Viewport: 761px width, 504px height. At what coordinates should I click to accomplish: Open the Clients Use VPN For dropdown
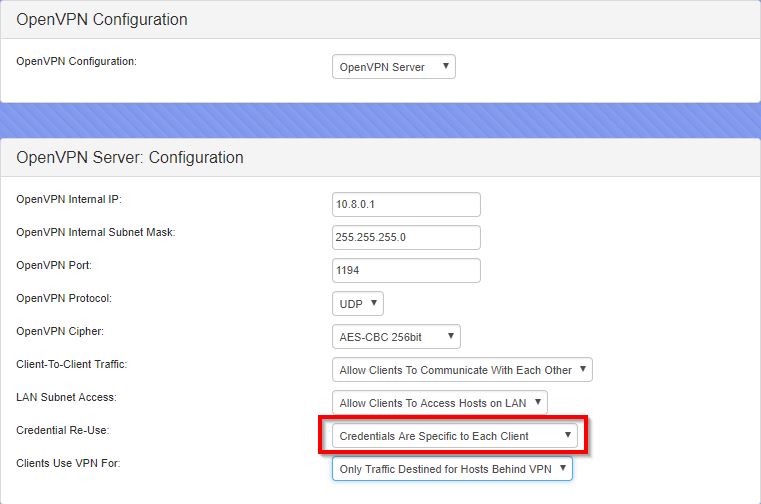(x=452, y=469)
